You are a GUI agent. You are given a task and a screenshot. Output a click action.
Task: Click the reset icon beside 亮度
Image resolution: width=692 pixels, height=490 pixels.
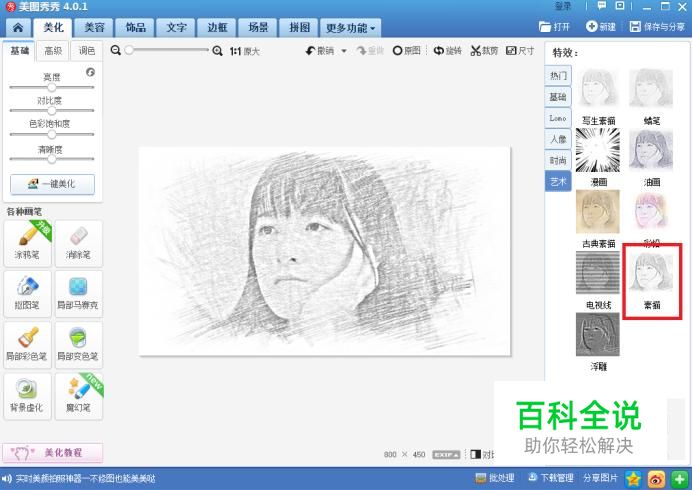(x=90, y=72)
